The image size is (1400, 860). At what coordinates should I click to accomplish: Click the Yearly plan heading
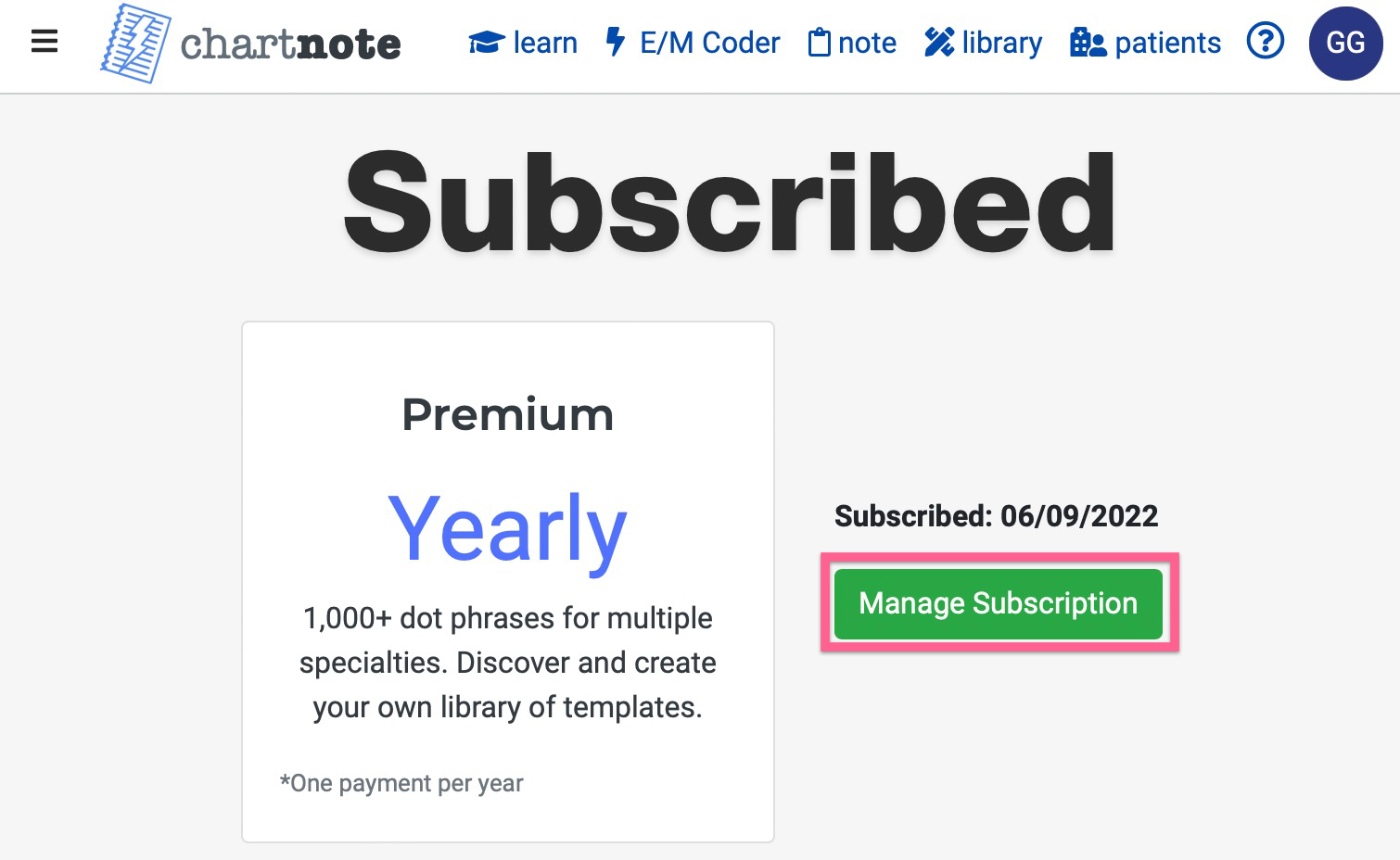point(508,530)
